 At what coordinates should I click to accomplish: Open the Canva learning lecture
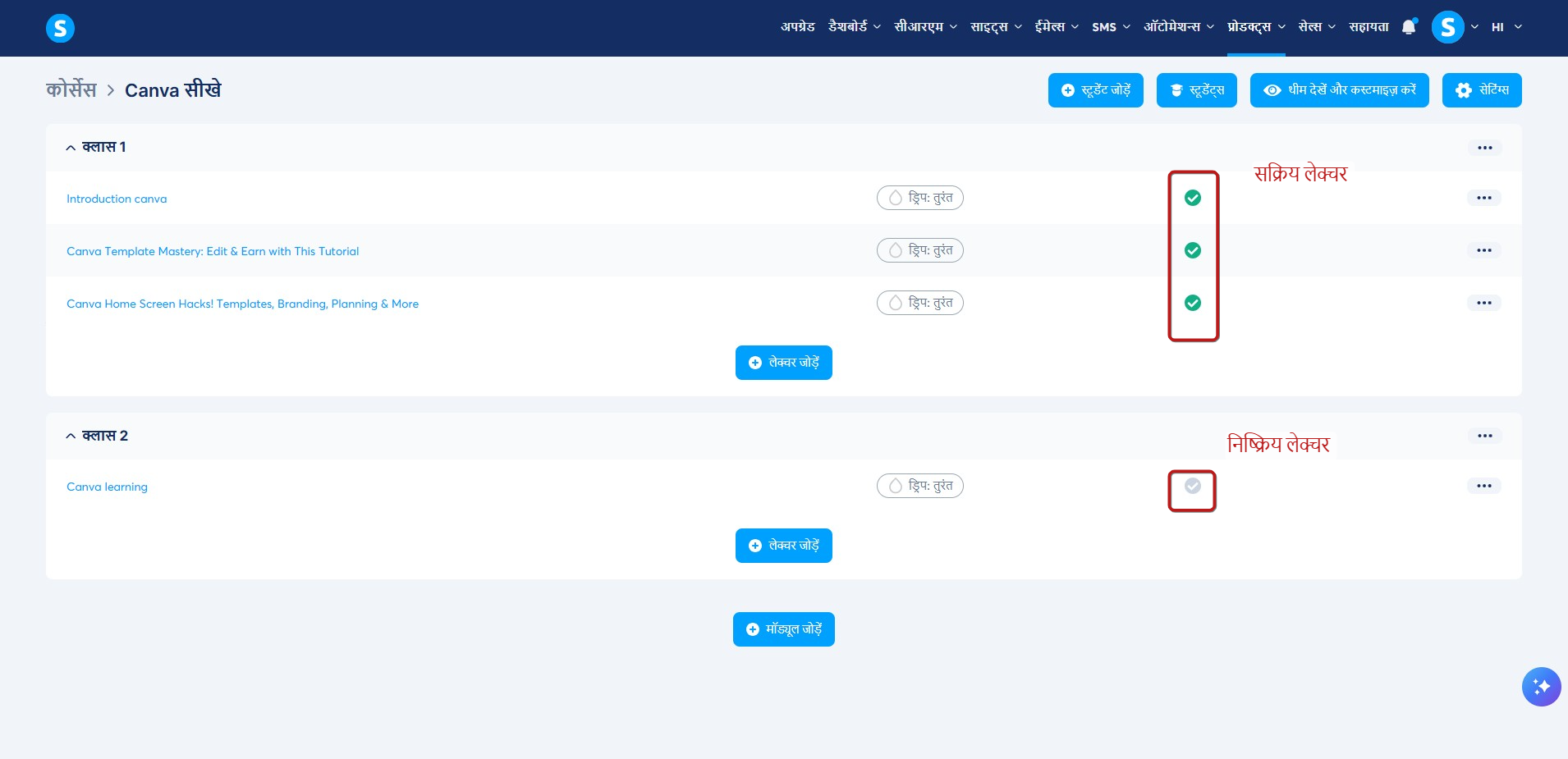tap(107, 487)
